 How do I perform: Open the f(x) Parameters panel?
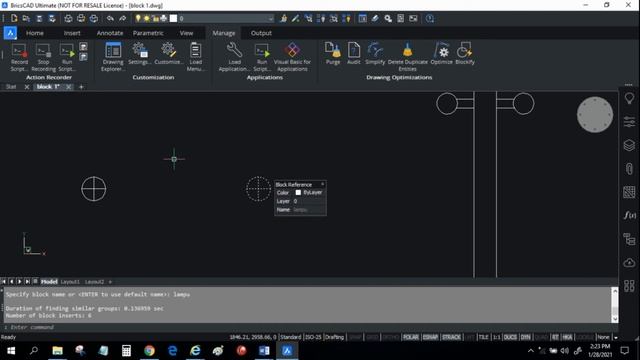click(x=629, y=215)
